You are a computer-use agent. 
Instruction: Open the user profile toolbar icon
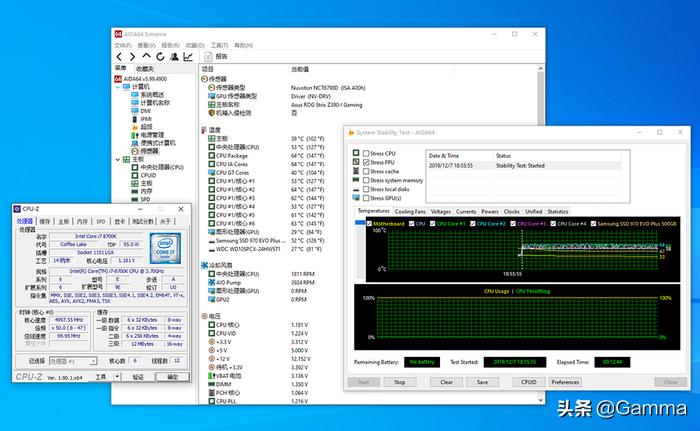[173, 56]
